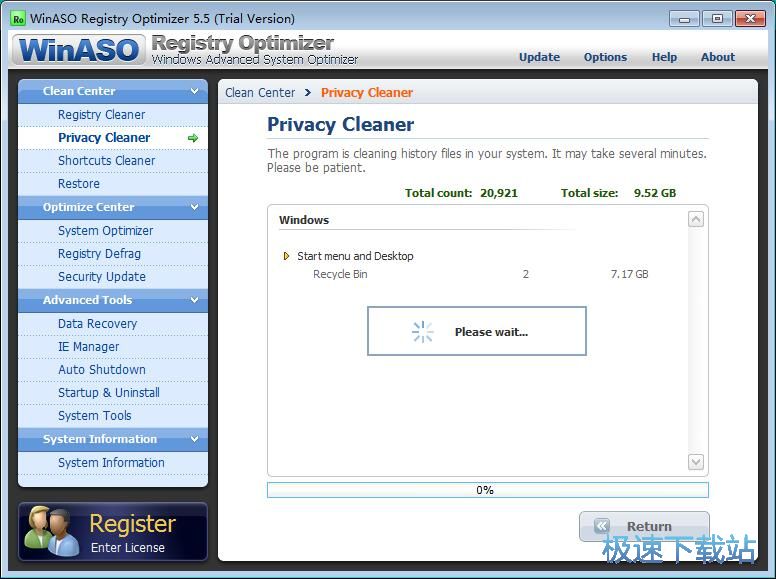The height and width of the screenshot is (579, 776).
Task: Open IE Manager
Action: 113,347
